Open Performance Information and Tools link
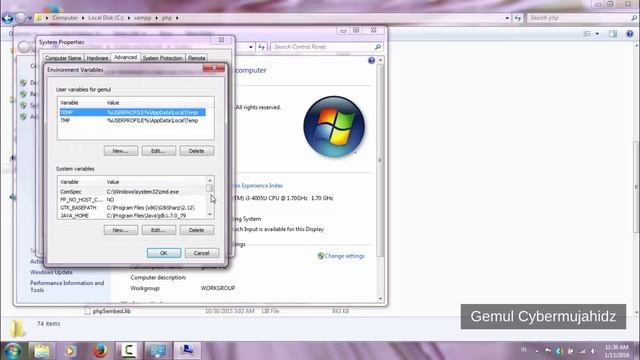 (x=67, y=286)
